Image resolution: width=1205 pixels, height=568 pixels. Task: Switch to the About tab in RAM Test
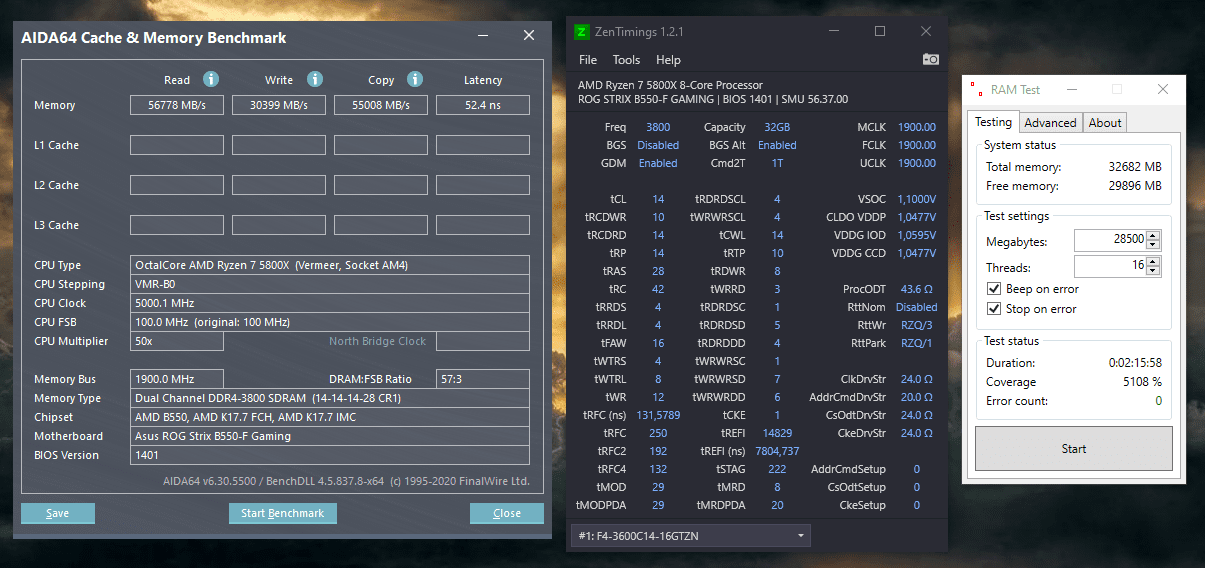(1105, 123)
